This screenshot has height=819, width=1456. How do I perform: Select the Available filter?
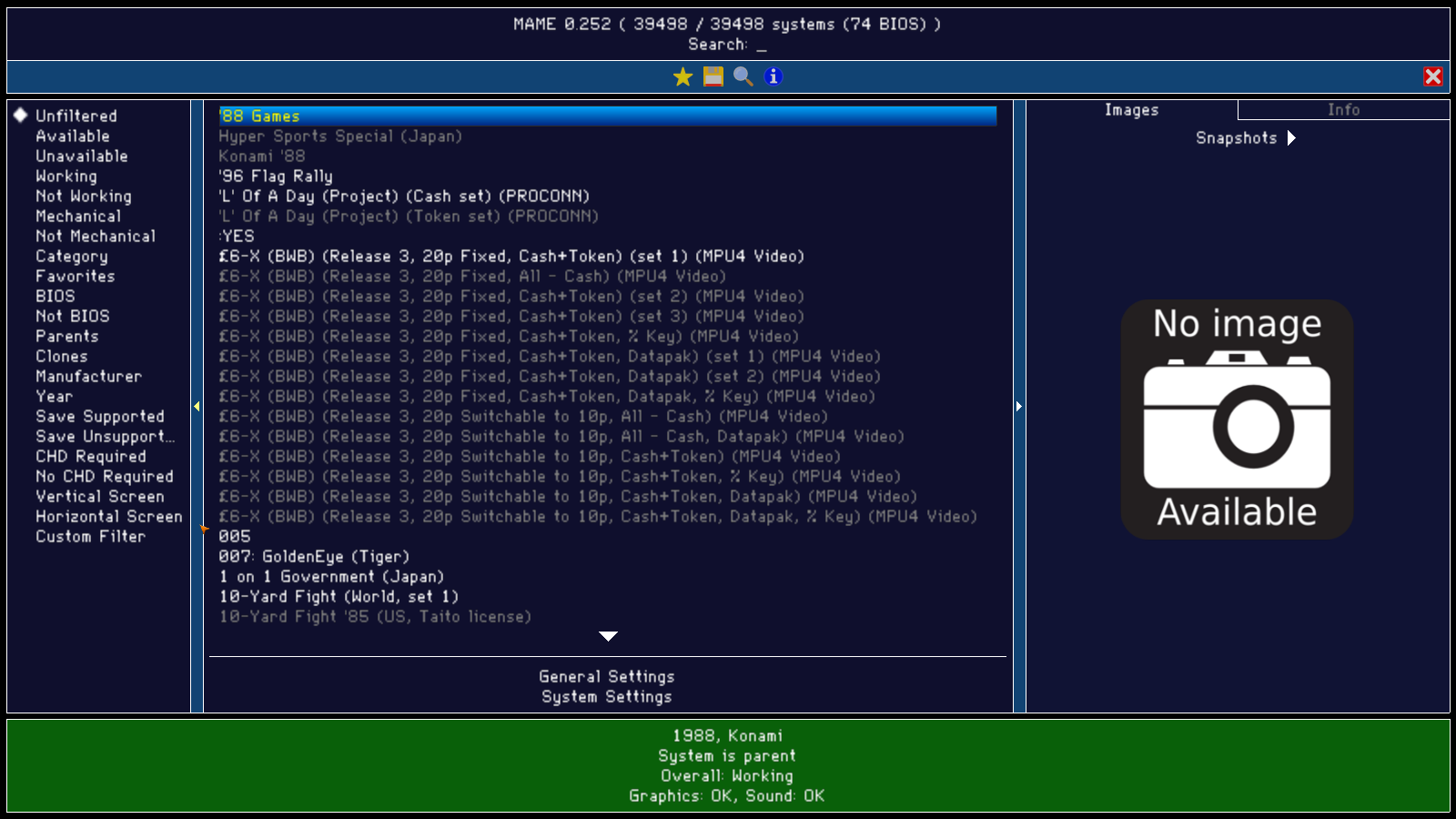pos(74,136)
